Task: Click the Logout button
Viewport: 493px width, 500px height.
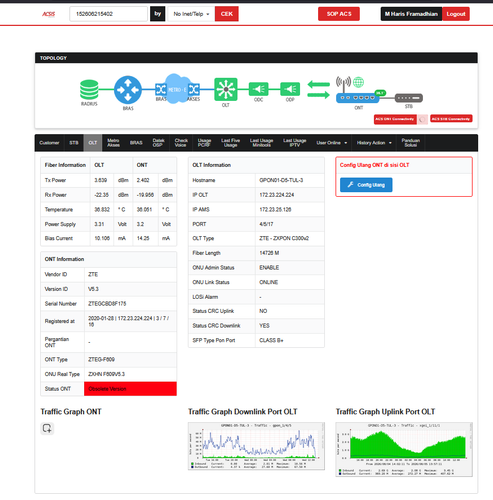Action: tap(456, 14)
